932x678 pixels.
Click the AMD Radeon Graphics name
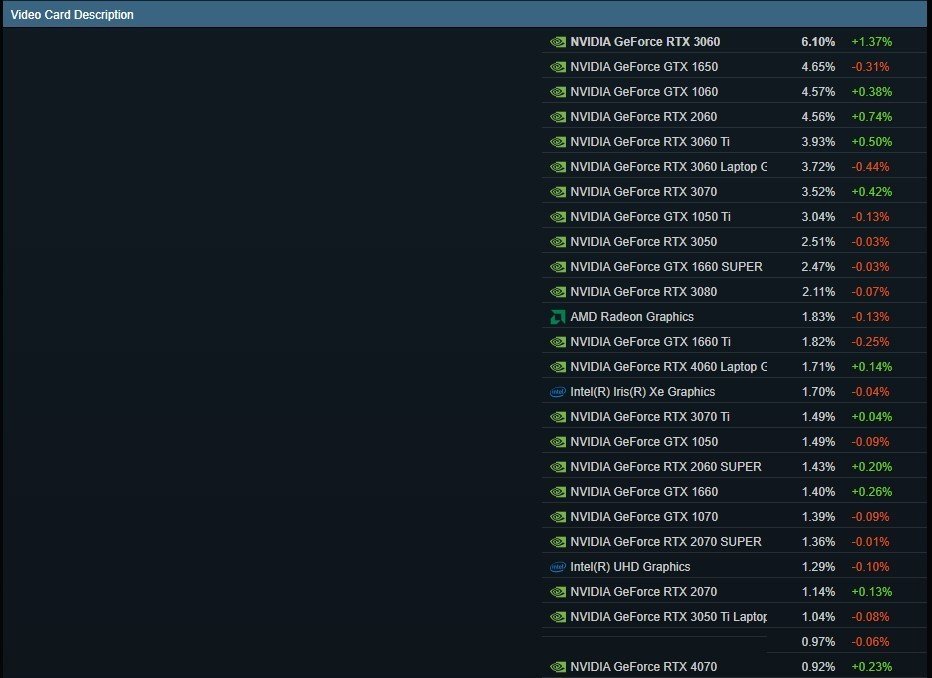[632, 317]
